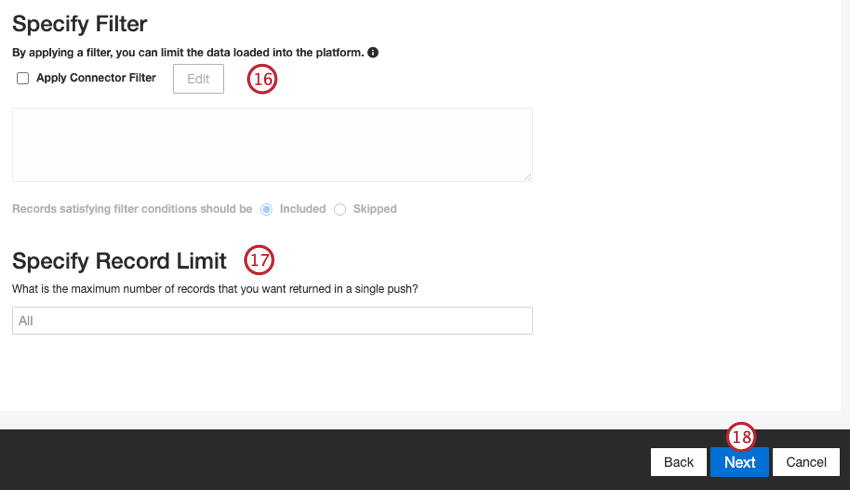Viewport: 850px width, 490px height.
Task: Click the step 17 callout marker
Action: tap(259, 261)
